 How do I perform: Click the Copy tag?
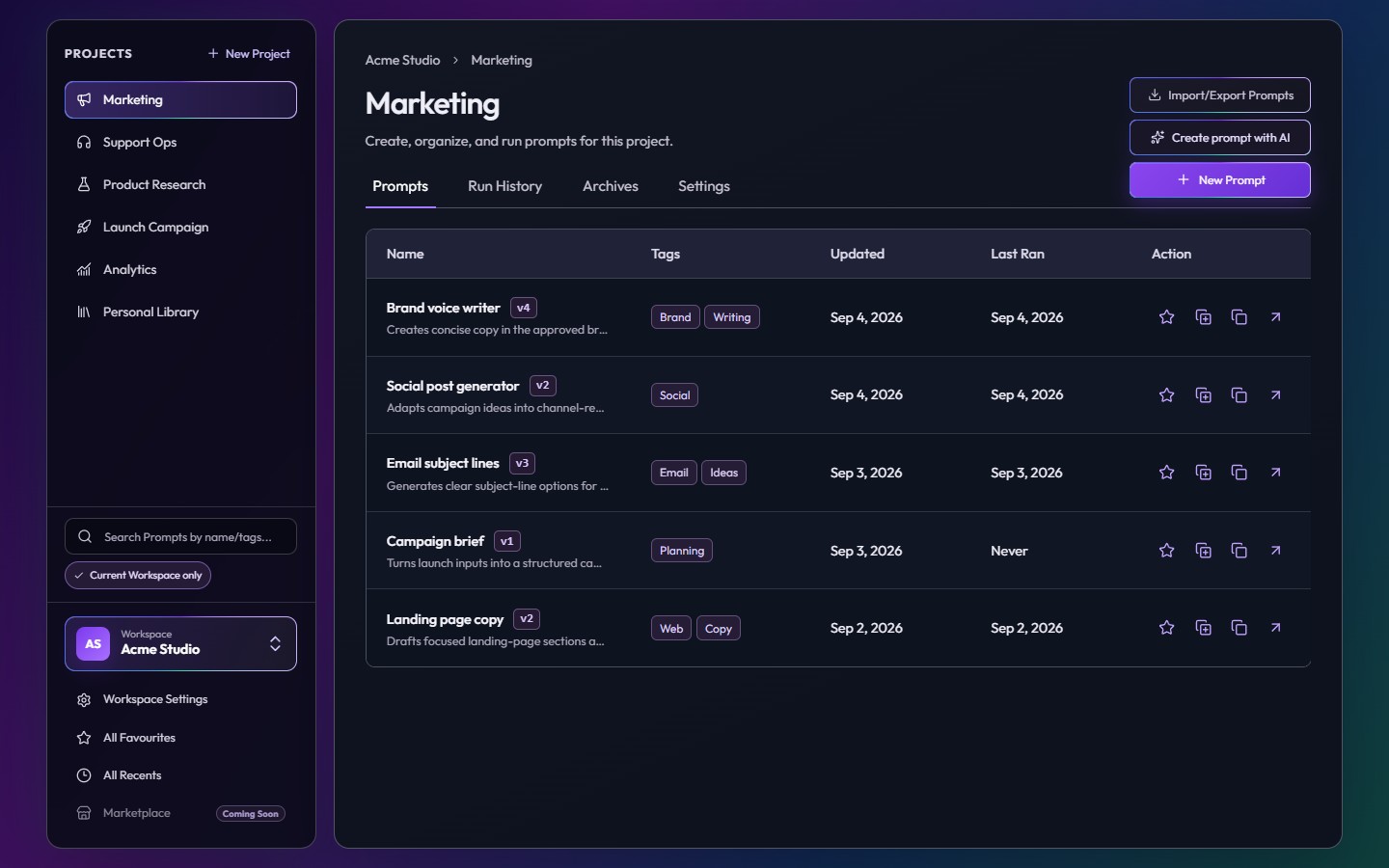coord(719,629)
